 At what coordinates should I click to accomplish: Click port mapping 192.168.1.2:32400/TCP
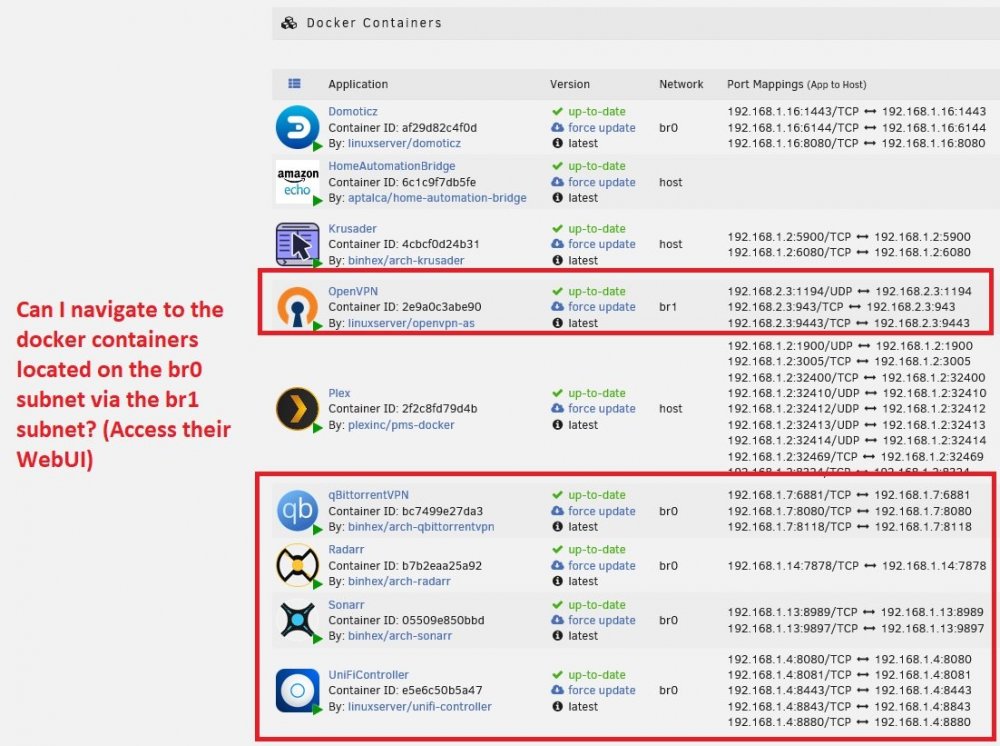(x=793, y=377)
